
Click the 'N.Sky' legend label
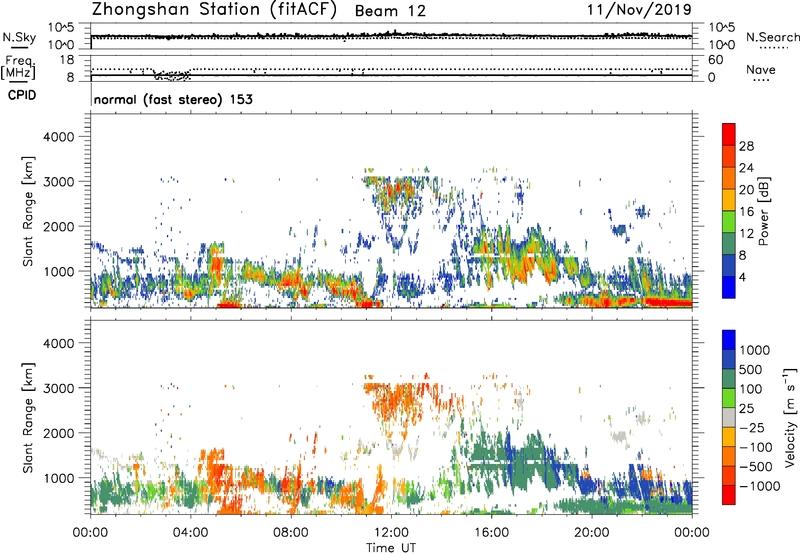pyautogui.click(x=19, y=37)
